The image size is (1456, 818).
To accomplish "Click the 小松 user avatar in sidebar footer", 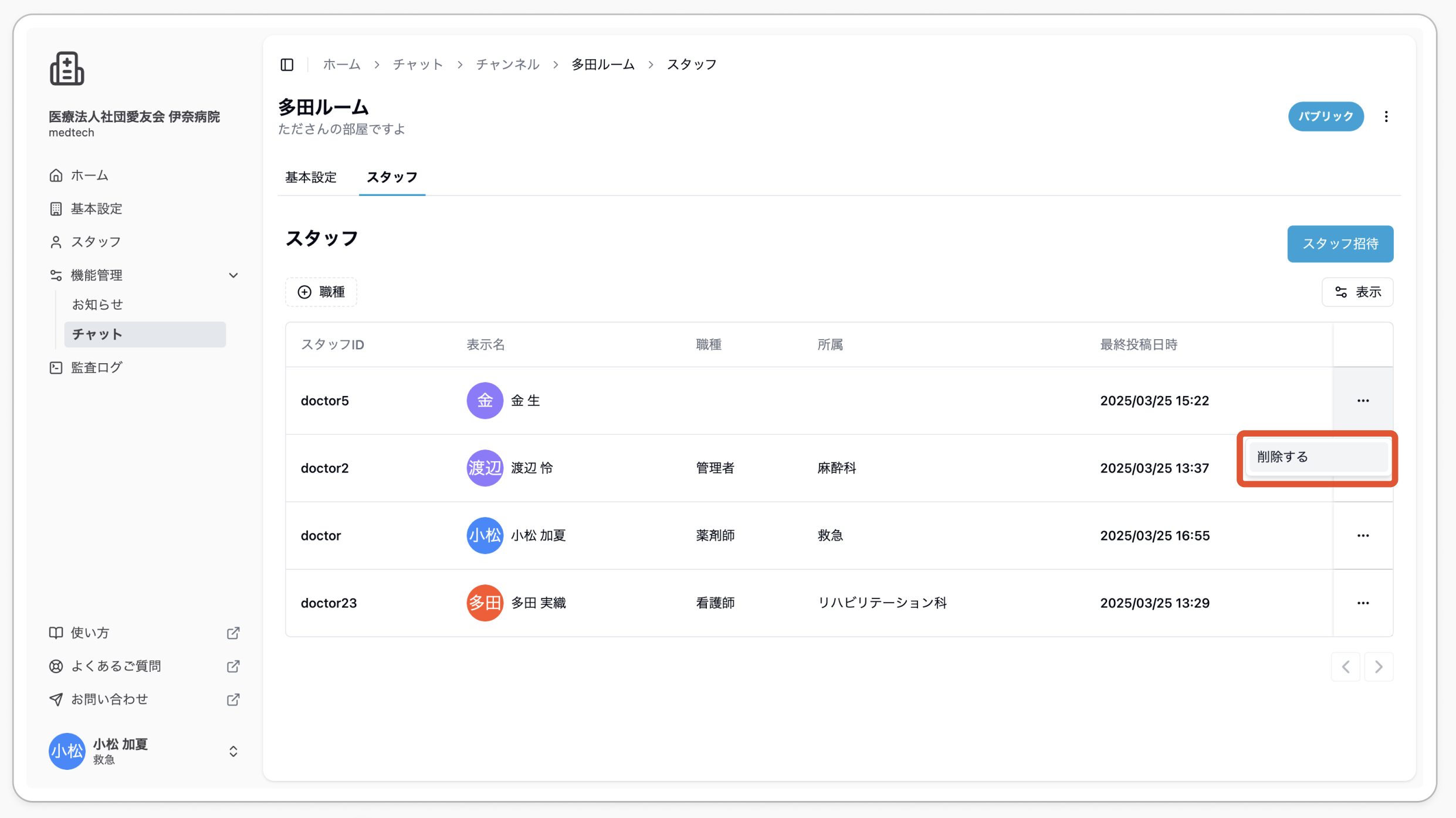I will (x=67, y=751).
